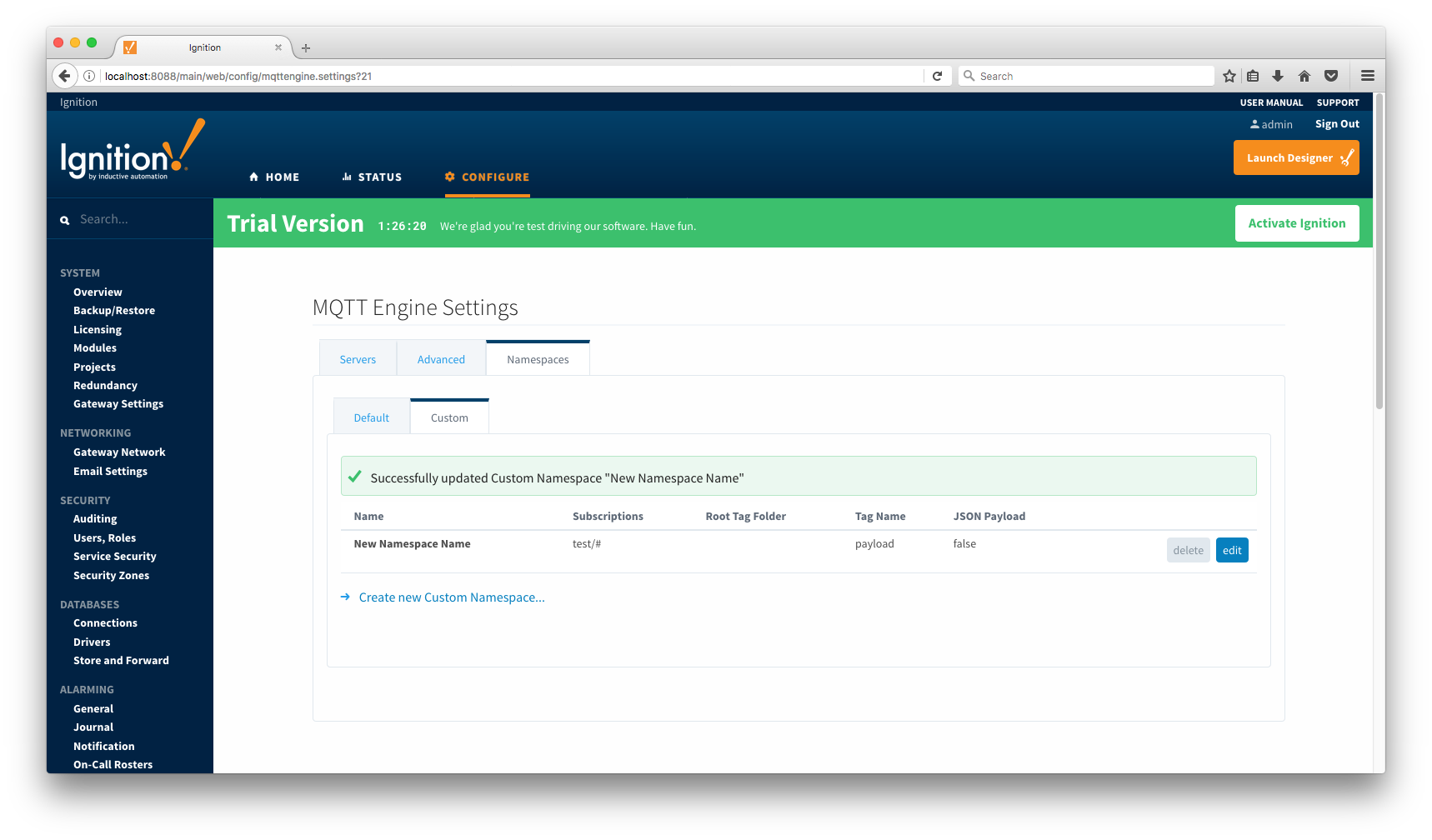Open database Connections page
Screen dimensions: 1432x840
pos(105,623)
